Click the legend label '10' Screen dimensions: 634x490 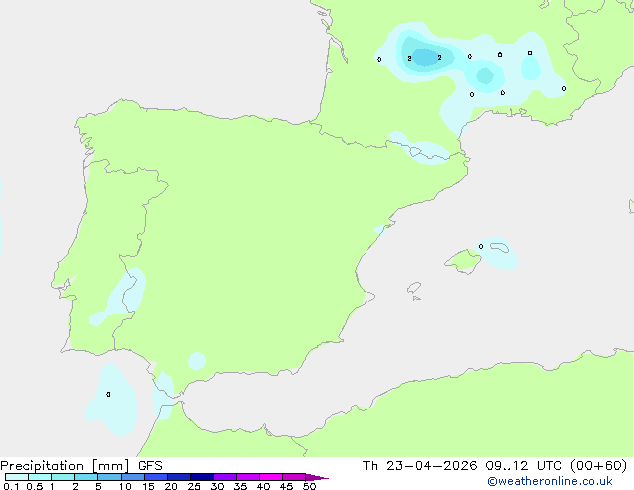click(125, 486)
